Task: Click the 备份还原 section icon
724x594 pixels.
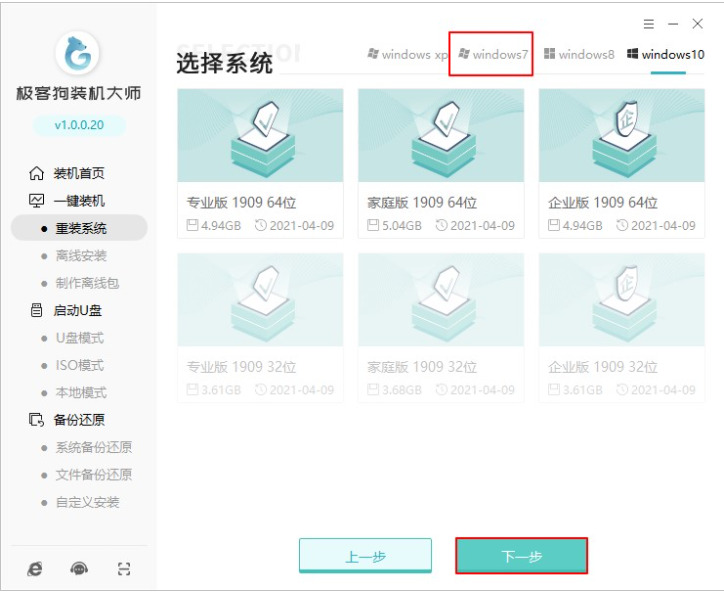Action: point(36,420)
